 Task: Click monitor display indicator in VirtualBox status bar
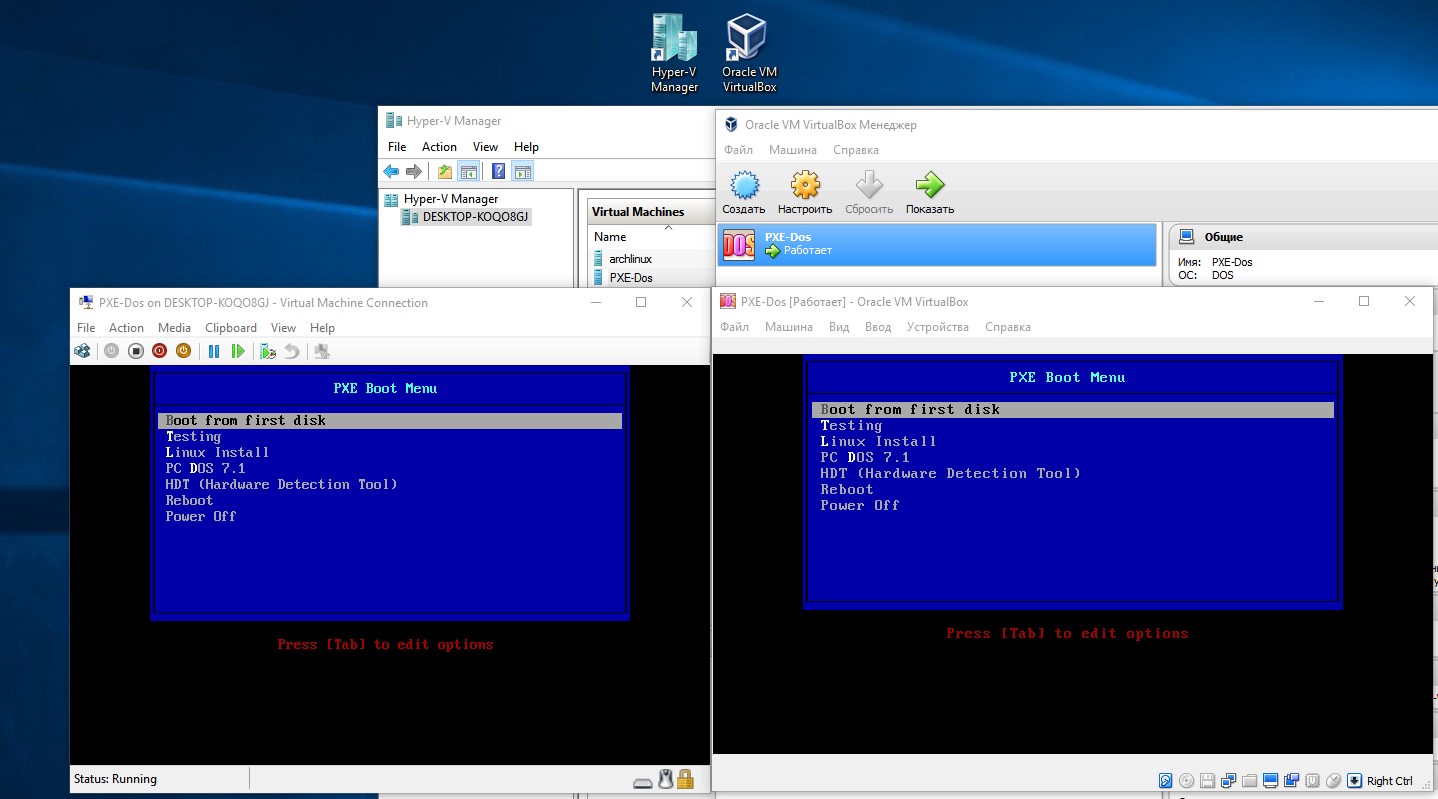pos(1271,781)
